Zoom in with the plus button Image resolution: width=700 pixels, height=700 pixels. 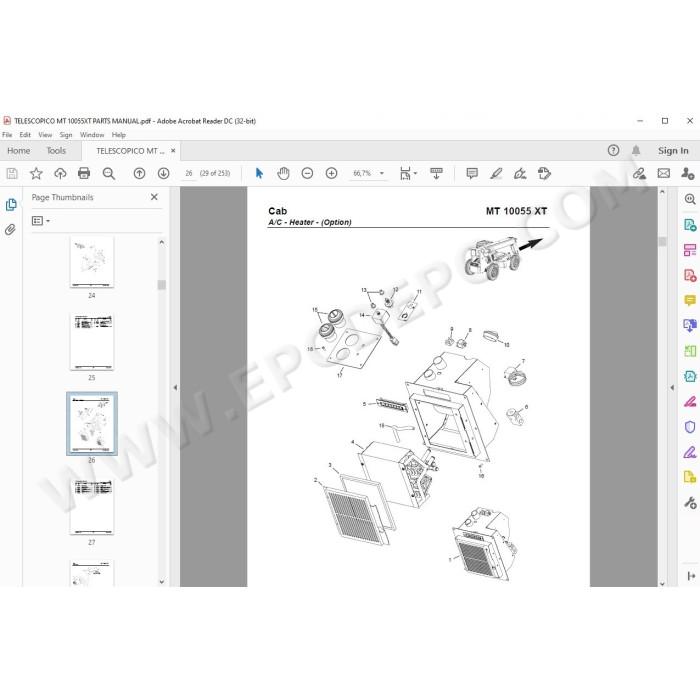(x=331, y=173)
